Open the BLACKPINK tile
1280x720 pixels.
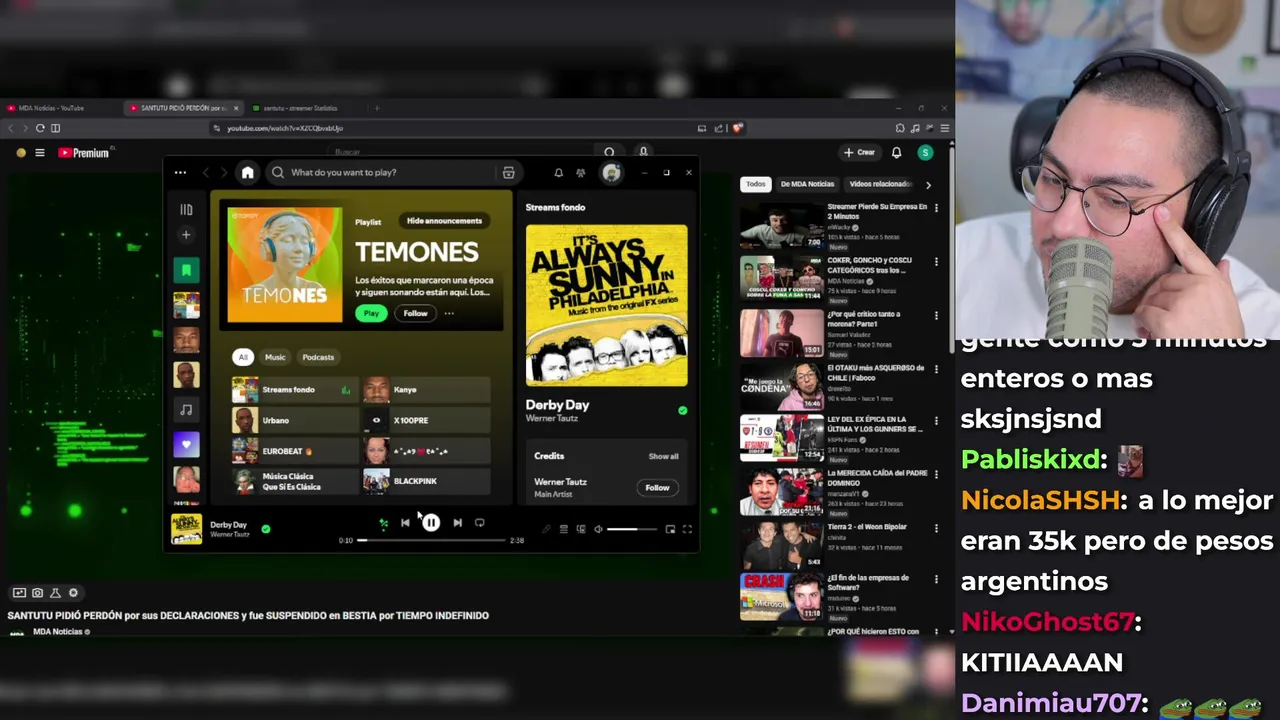(x=427, y=481)
